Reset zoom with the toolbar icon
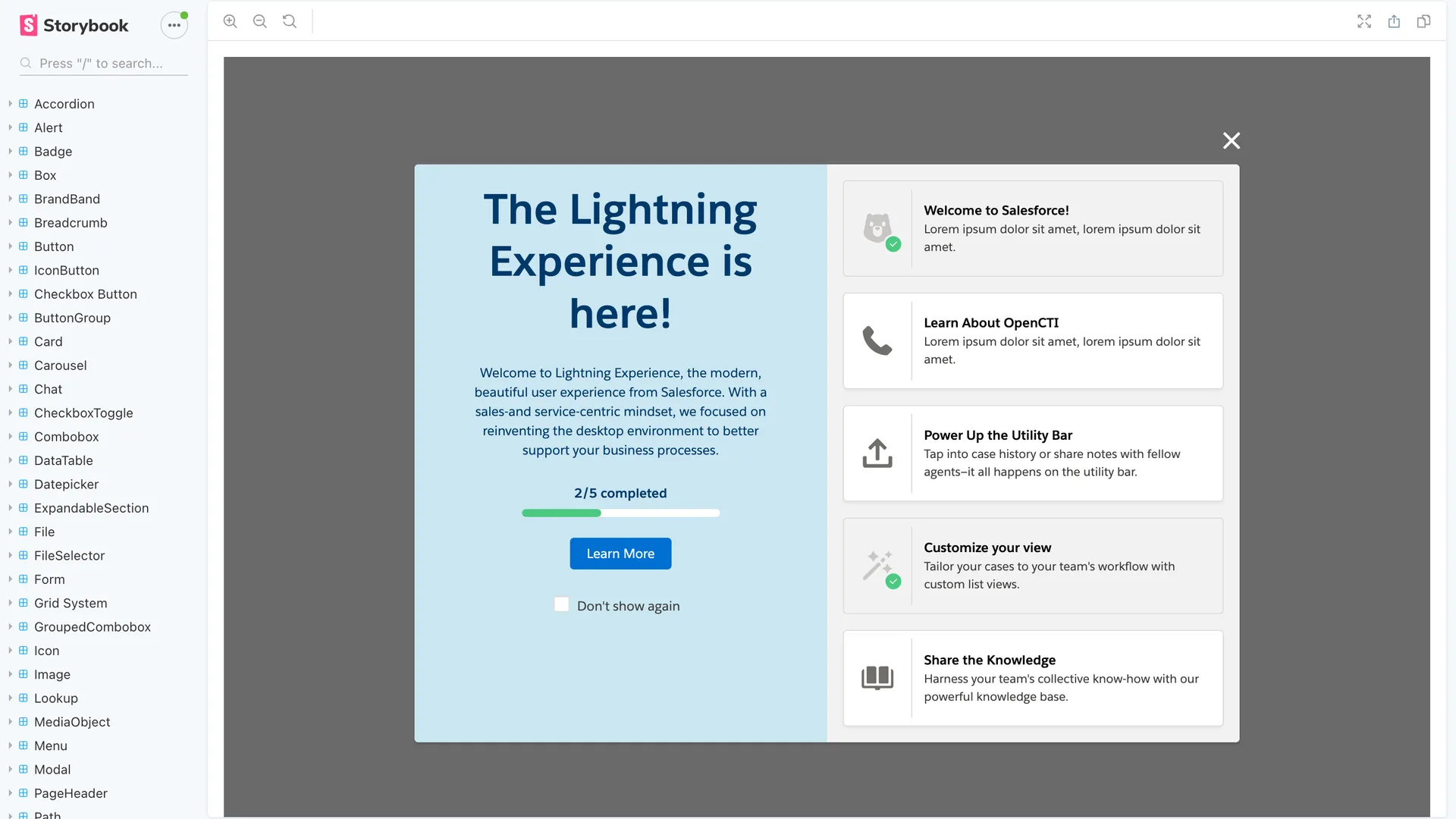 click(290, 21)
